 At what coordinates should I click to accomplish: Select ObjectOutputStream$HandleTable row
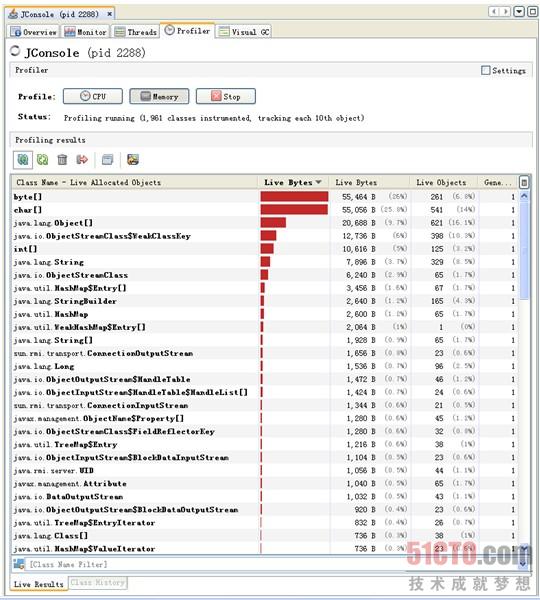coord(265,379)
